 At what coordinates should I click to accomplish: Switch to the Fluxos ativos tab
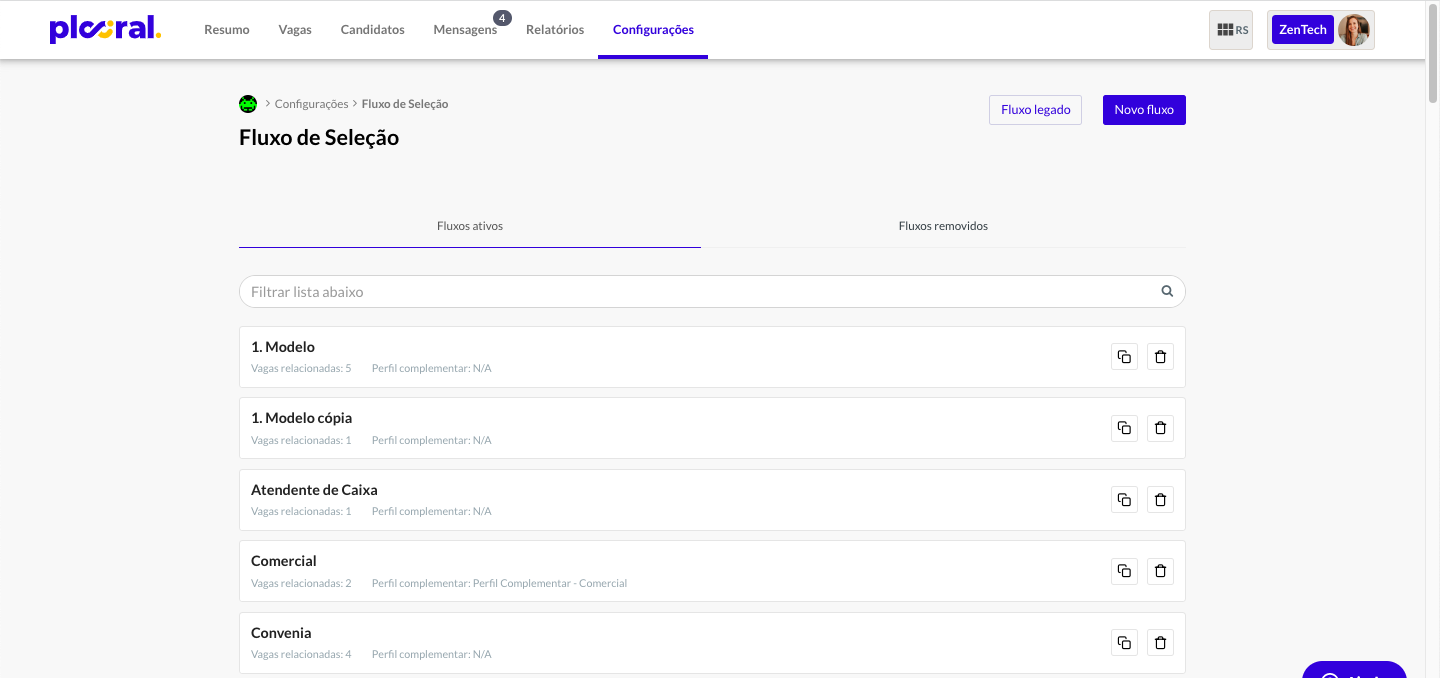[470, 226]
